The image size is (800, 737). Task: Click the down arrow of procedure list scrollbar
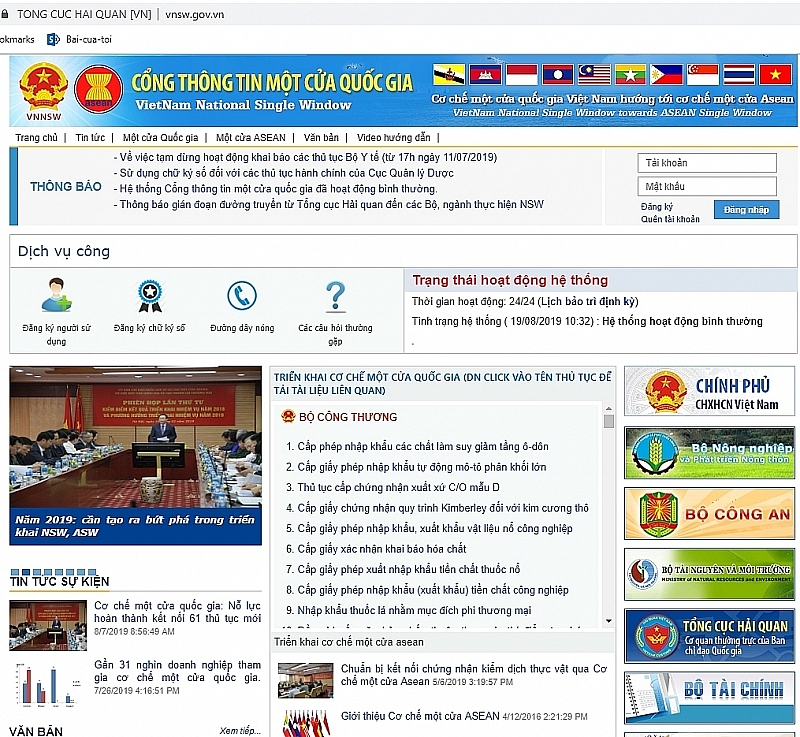point(609,621)
